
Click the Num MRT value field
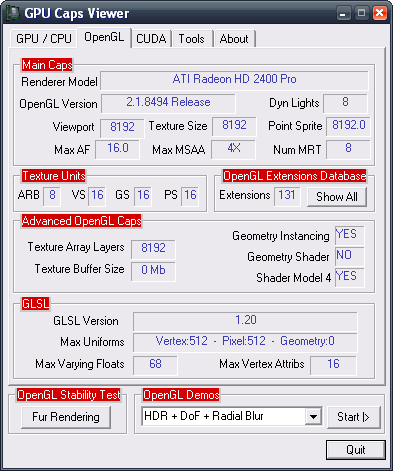point(348,149)
